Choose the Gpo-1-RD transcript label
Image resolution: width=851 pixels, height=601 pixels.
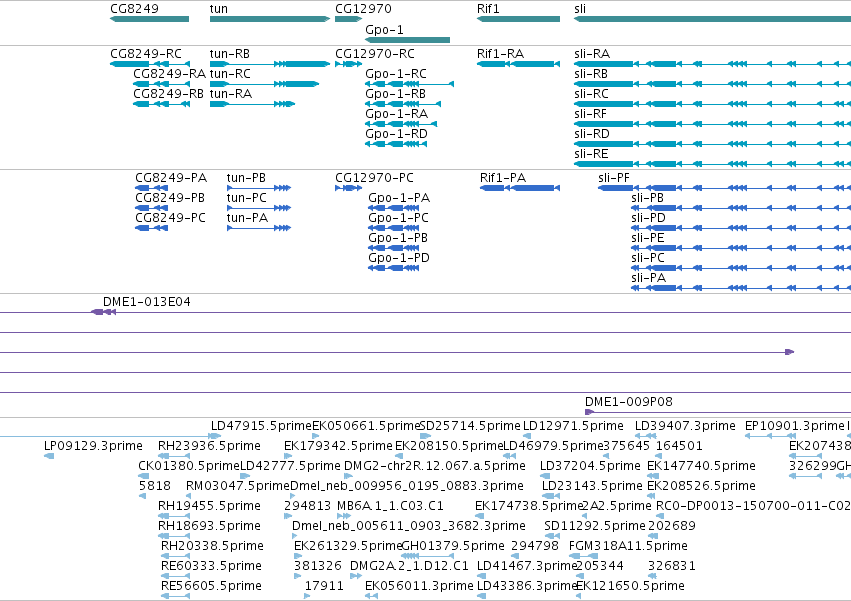click(396, 134)
